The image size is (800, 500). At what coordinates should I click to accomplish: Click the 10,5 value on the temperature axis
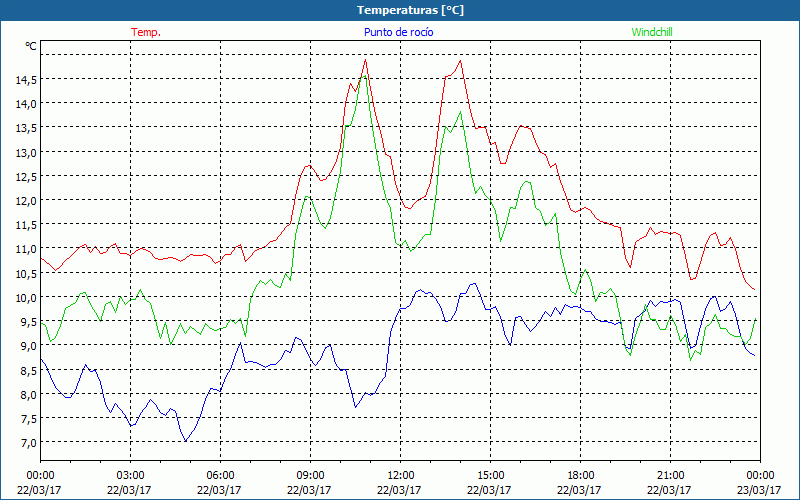tap(26, 273)
